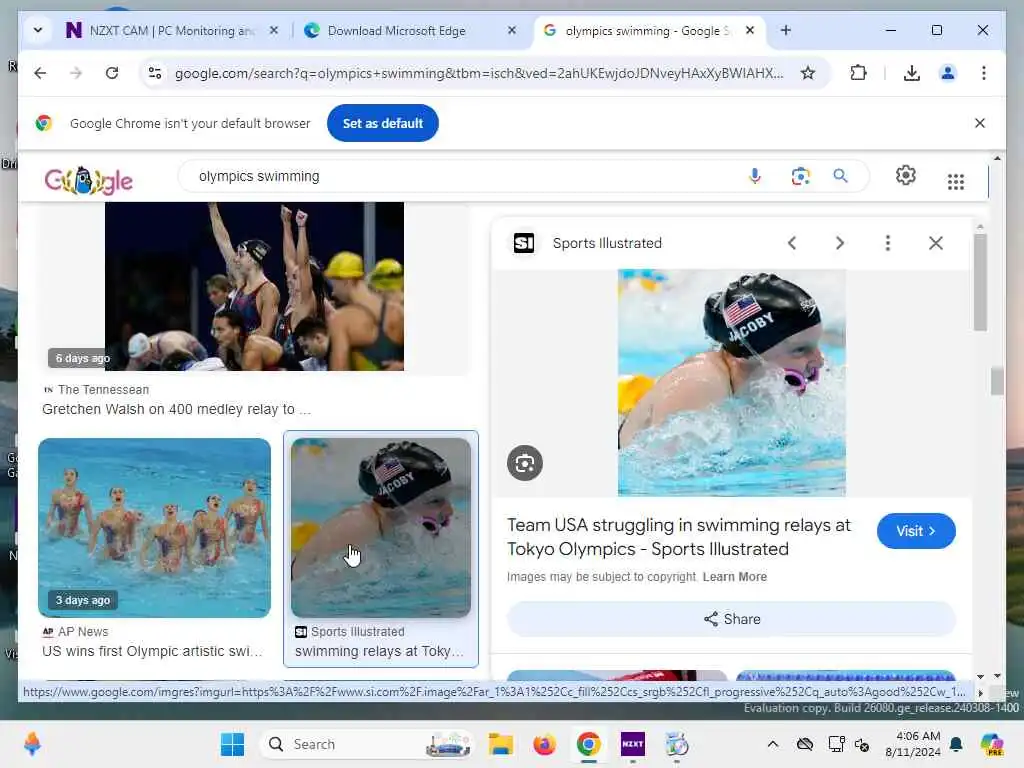
Task: Open site information icon in address bar
Action: pos(155,73)
